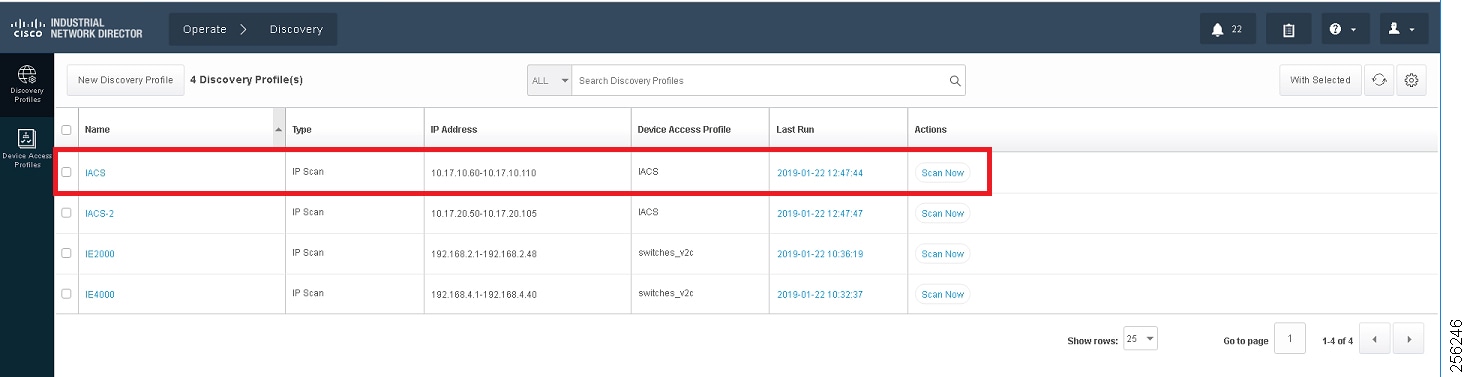Select Discovery Profiles sidebar icon
1466x377 pixels.
[27, 85]
